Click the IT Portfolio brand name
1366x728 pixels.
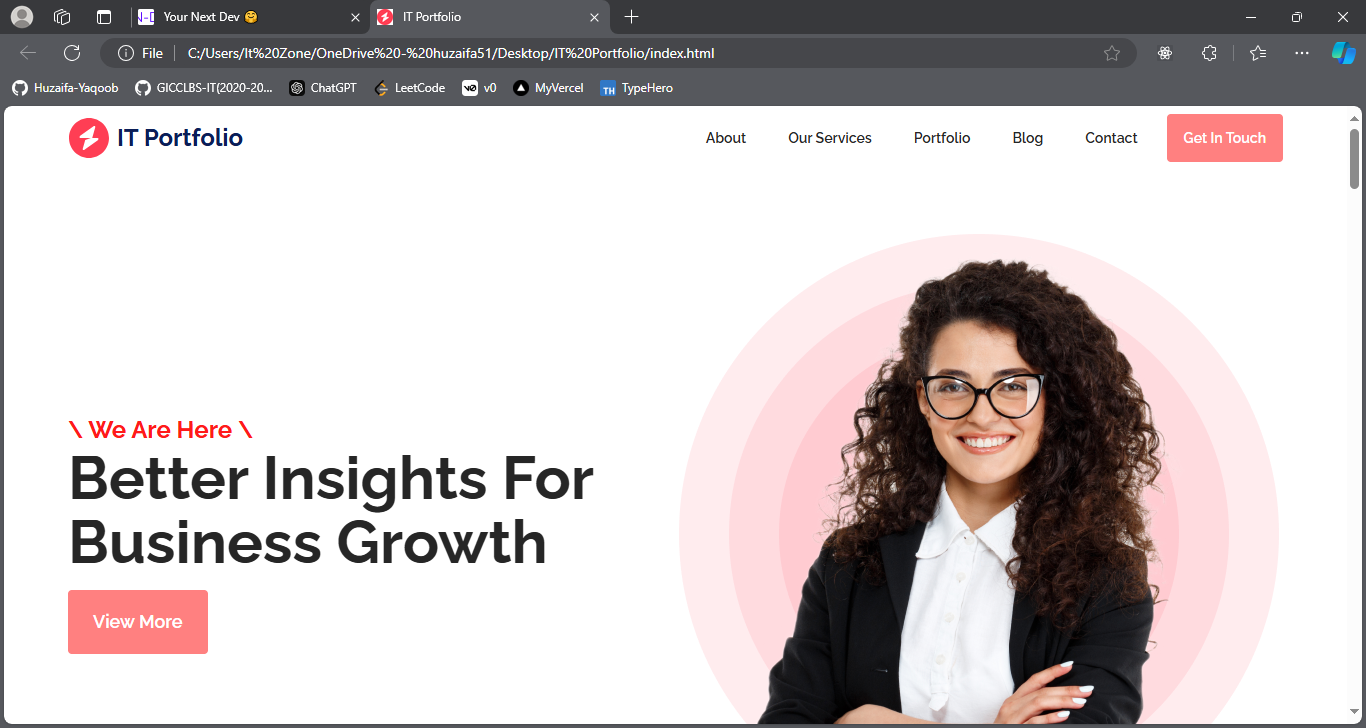(180, 138)
